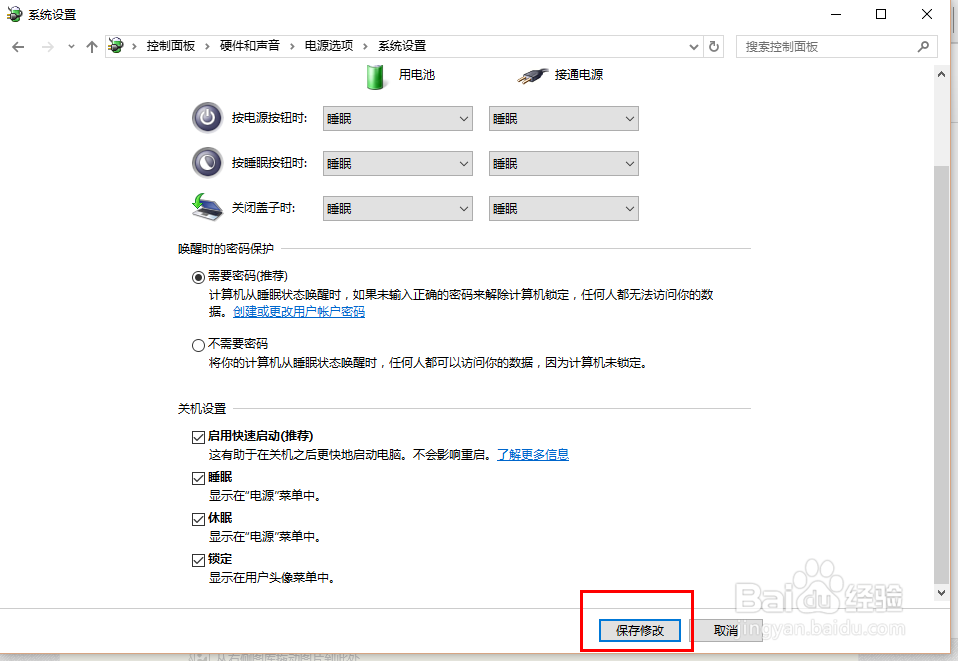Click the sleep button icon
This screenshot has height=661, width=958.
(206, 162)
